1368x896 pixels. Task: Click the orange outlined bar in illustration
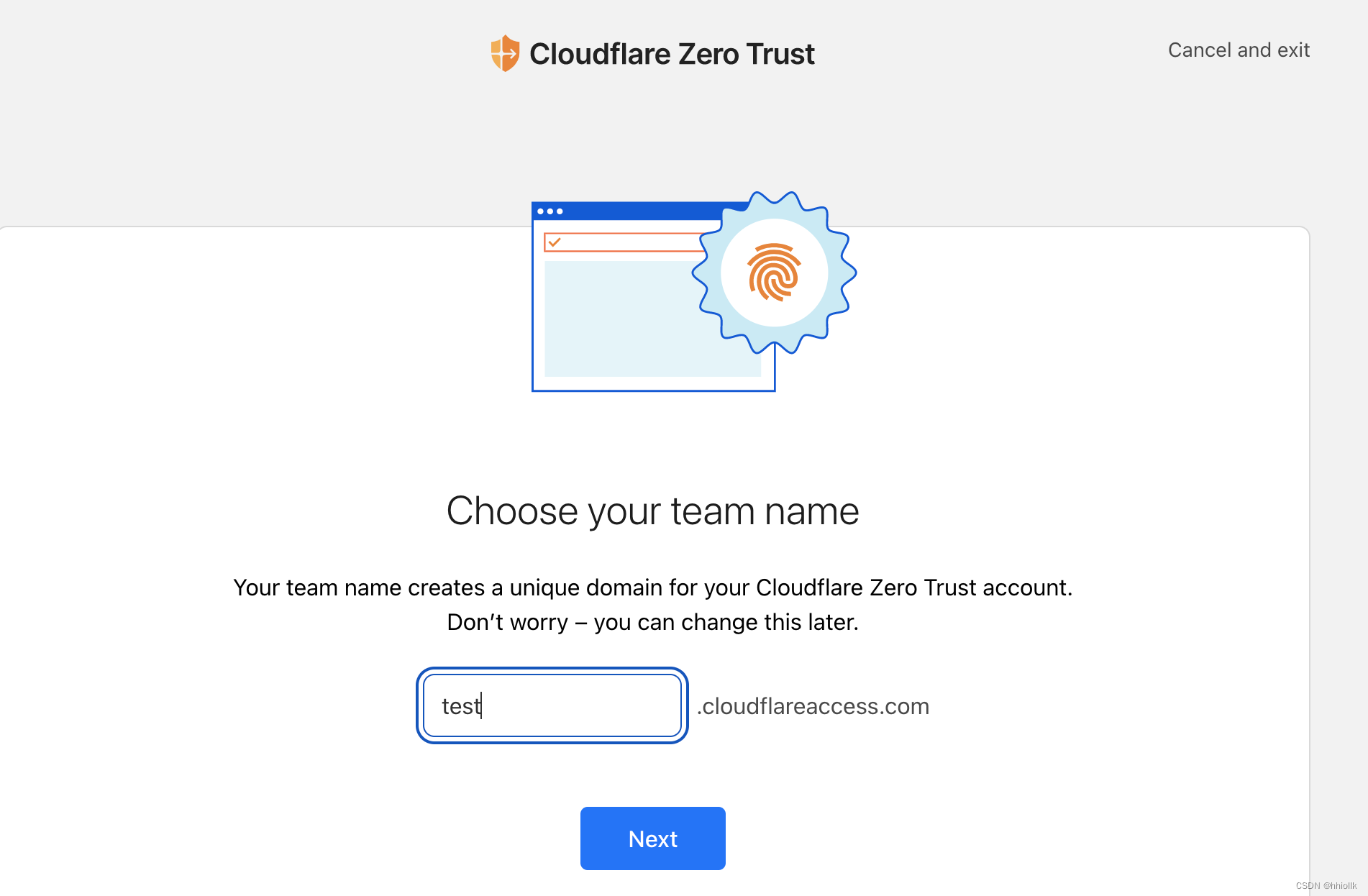tap(623, 242)
